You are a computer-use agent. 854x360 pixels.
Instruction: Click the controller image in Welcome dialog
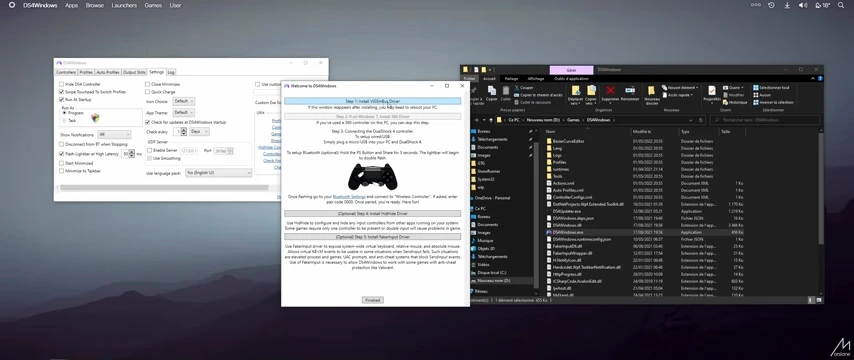(x=373, y=177)
